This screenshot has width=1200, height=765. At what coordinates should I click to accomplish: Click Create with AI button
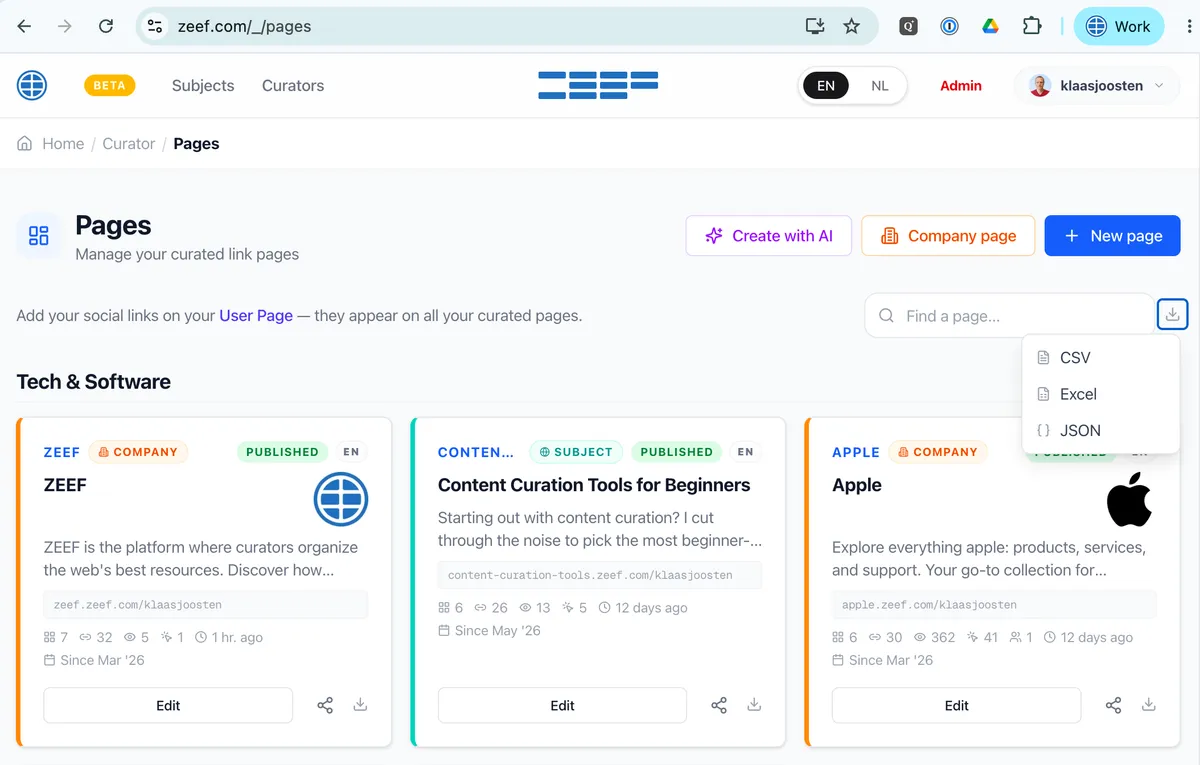click(x=769, y=236)
